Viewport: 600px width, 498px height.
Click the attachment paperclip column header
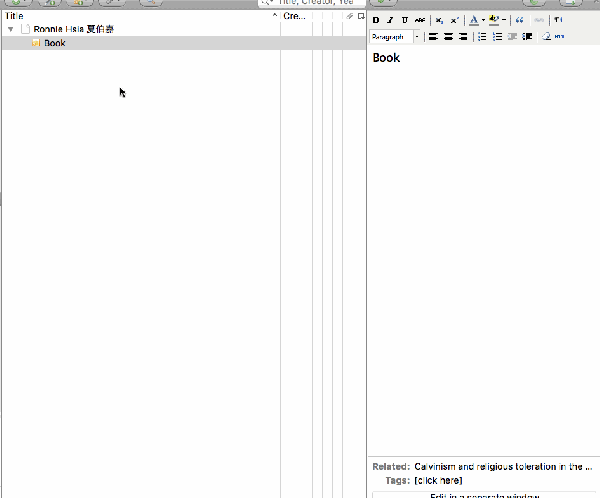pos(349,16)
